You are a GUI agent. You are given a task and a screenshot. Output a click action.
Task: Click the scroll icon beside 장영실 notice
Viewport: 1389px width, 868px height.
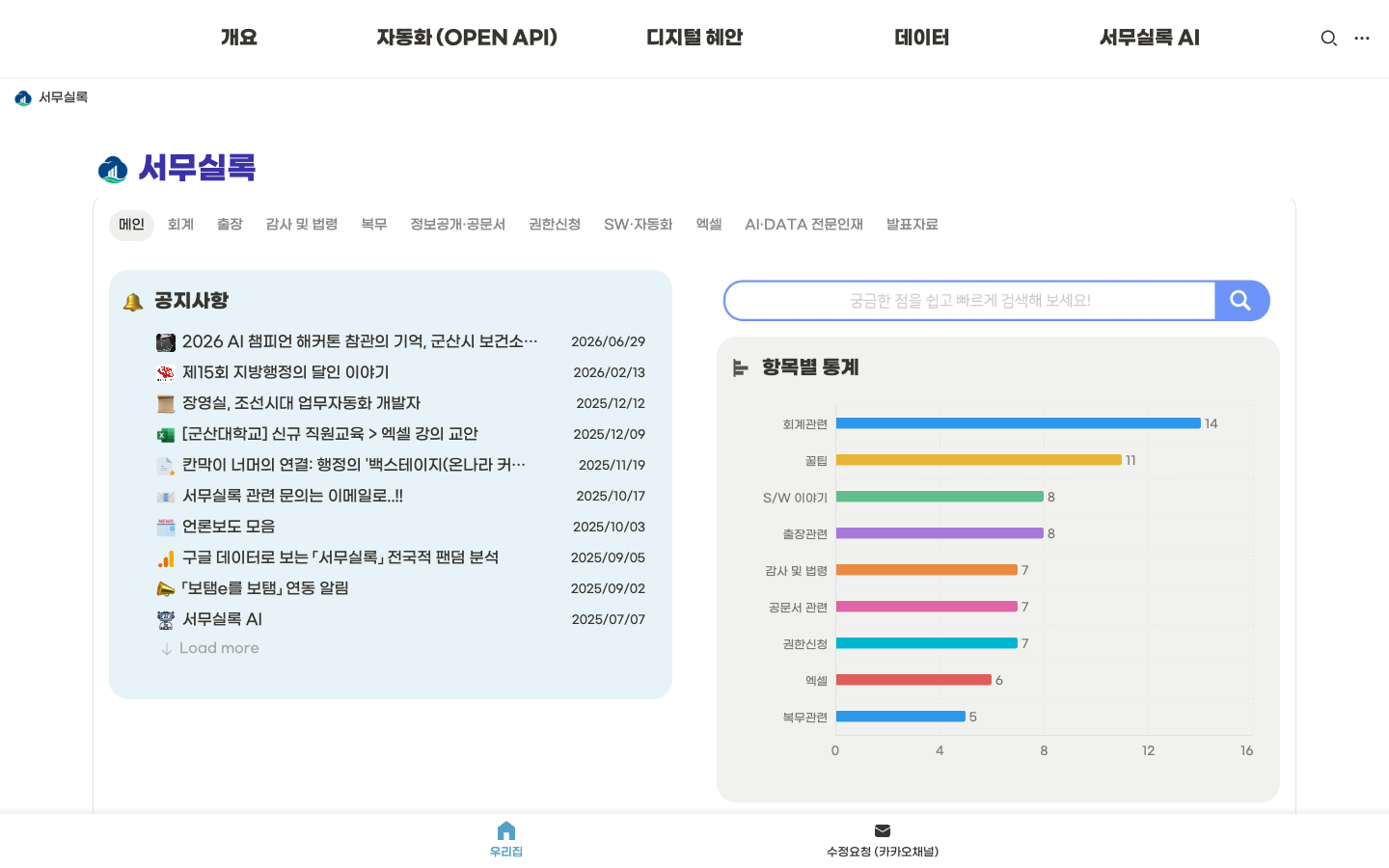(166, 404)
